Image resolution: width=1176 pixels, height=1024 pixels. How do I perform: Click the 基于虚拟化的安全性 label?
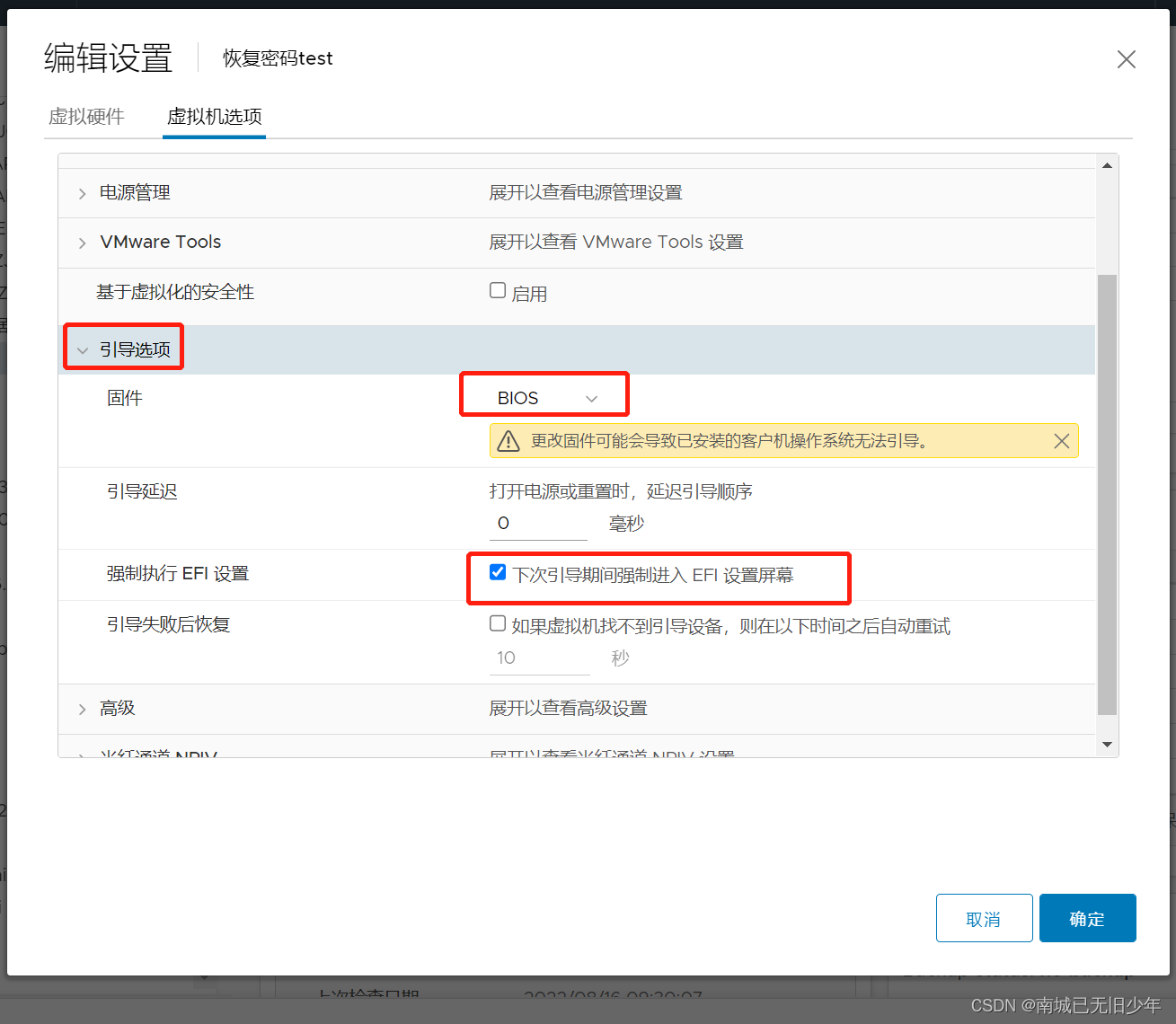click(175, 292)
